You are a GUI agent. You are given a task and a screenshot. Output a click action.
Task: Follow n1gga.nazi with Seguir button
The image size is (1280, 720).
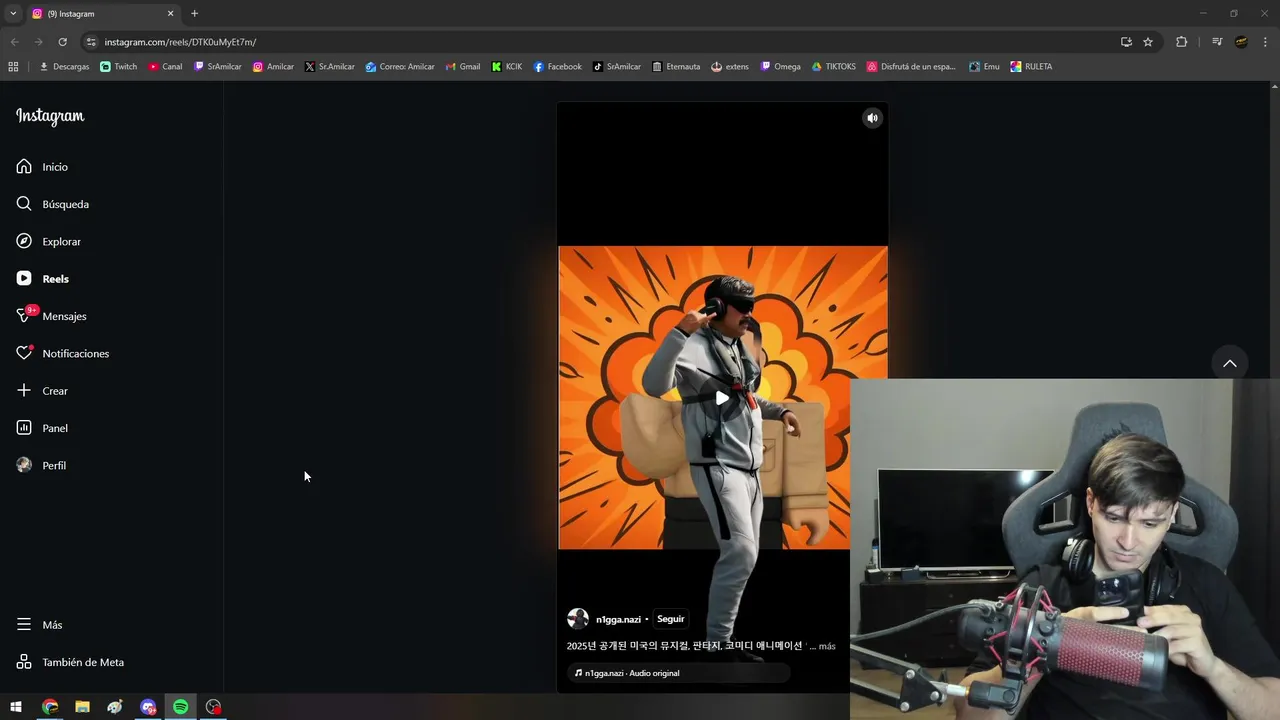[x=670, y=619]
